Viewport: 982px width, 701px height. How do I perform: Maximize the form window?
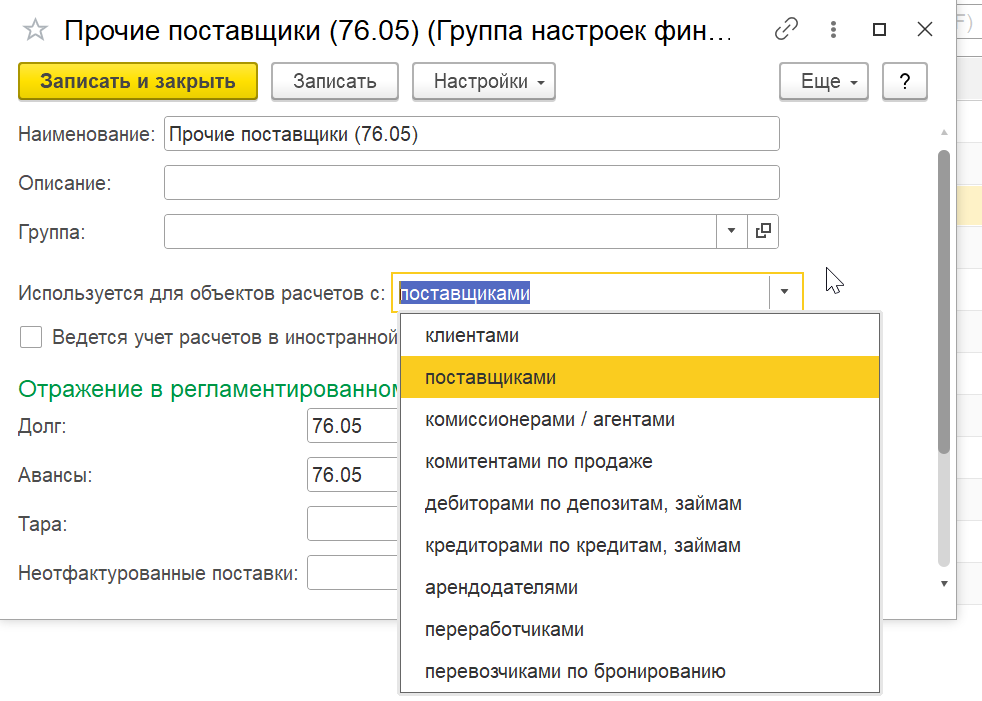coord(879,29)
